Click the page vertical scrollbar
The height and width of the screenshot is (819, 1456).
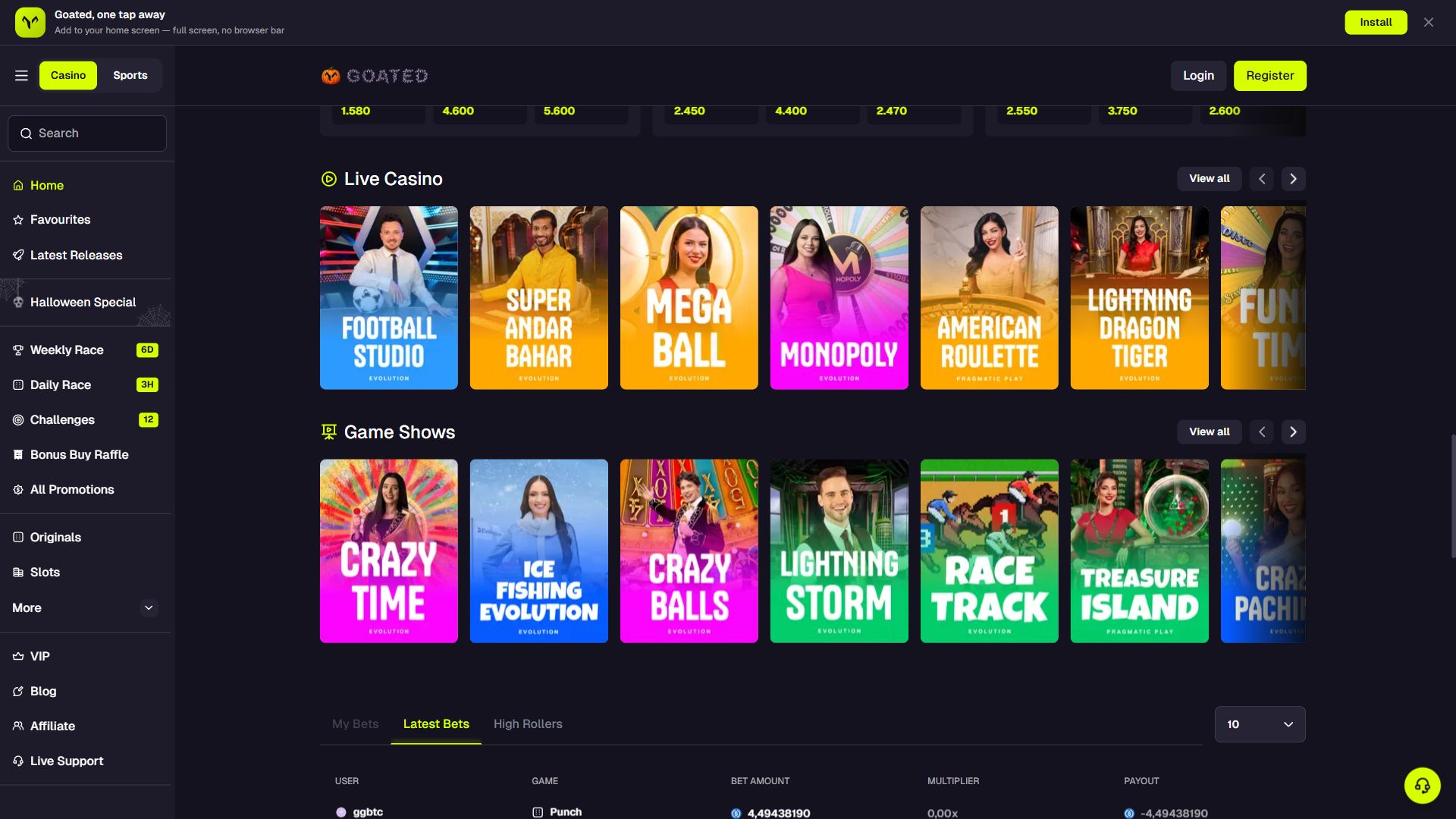1453,496
